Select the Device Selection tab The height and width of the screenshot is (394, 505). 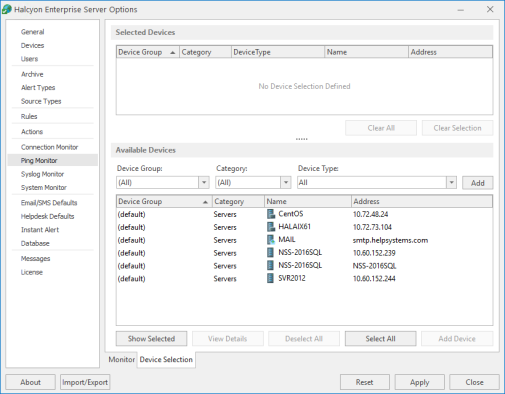(x=166, y=359)
